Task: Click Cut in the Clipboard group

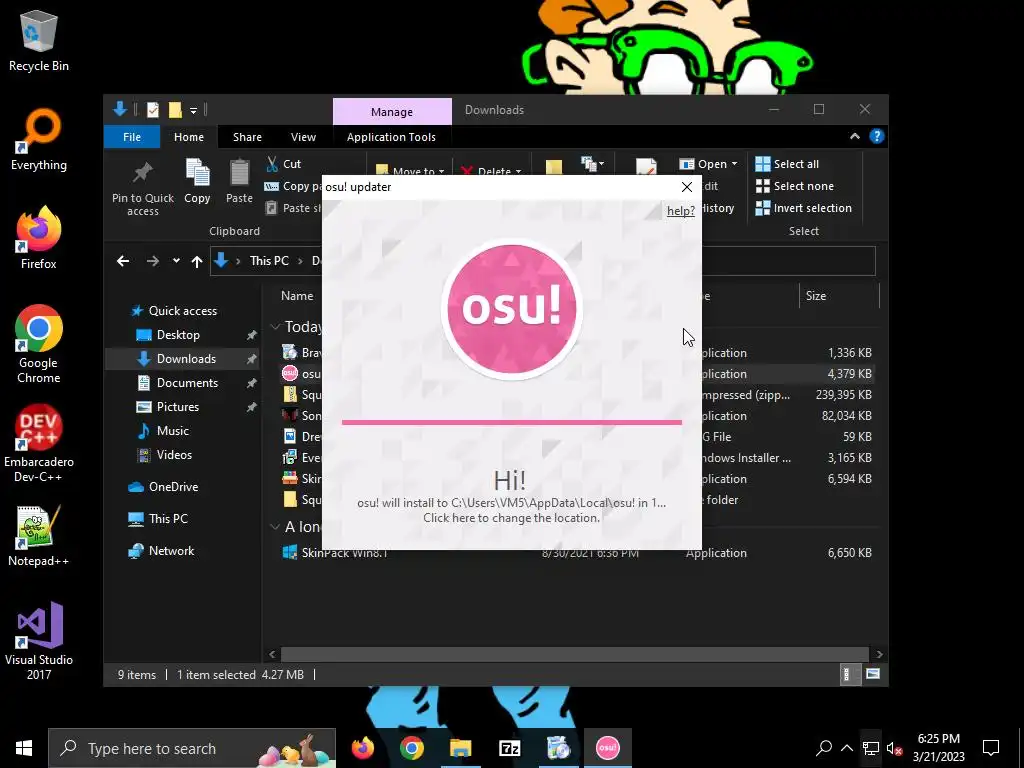Action: pos(283,164)
